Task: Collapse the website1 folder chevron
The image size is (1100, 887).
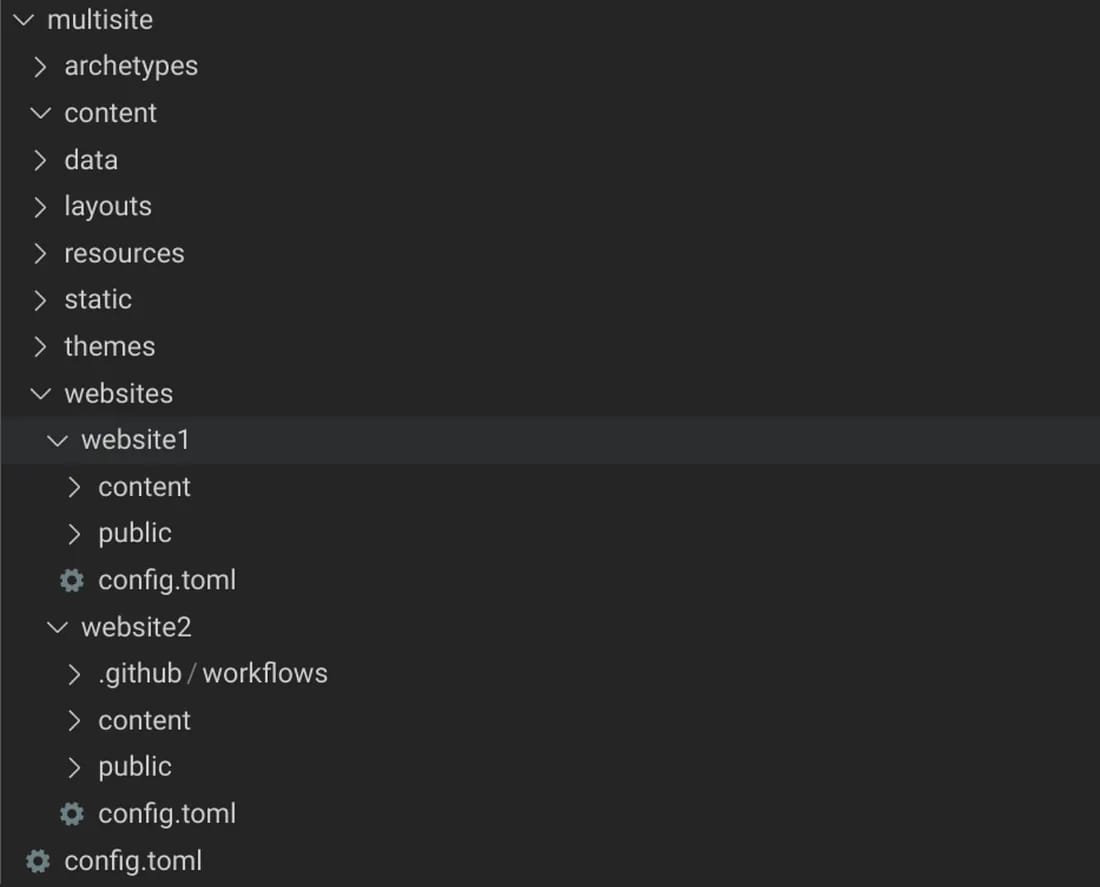Action: [58, 440]
